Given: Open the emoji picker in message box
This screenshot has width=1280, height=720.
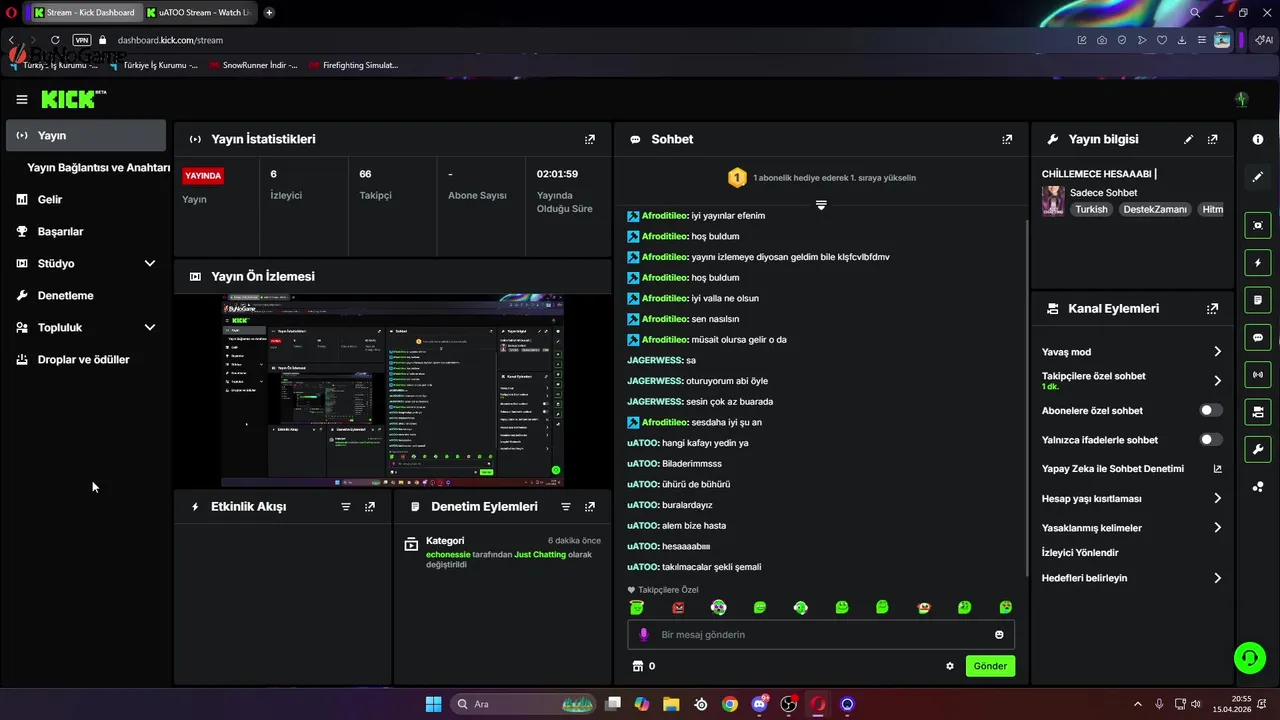Looking at the screenshot, I should (x=999, y=635).
